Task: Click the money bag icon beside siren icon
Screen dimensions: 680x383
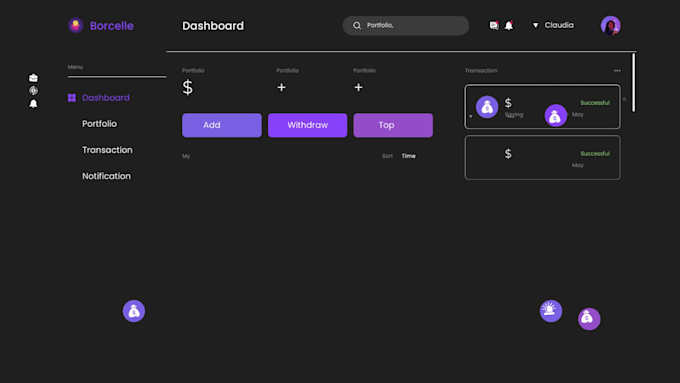Action: click(589, 319)
